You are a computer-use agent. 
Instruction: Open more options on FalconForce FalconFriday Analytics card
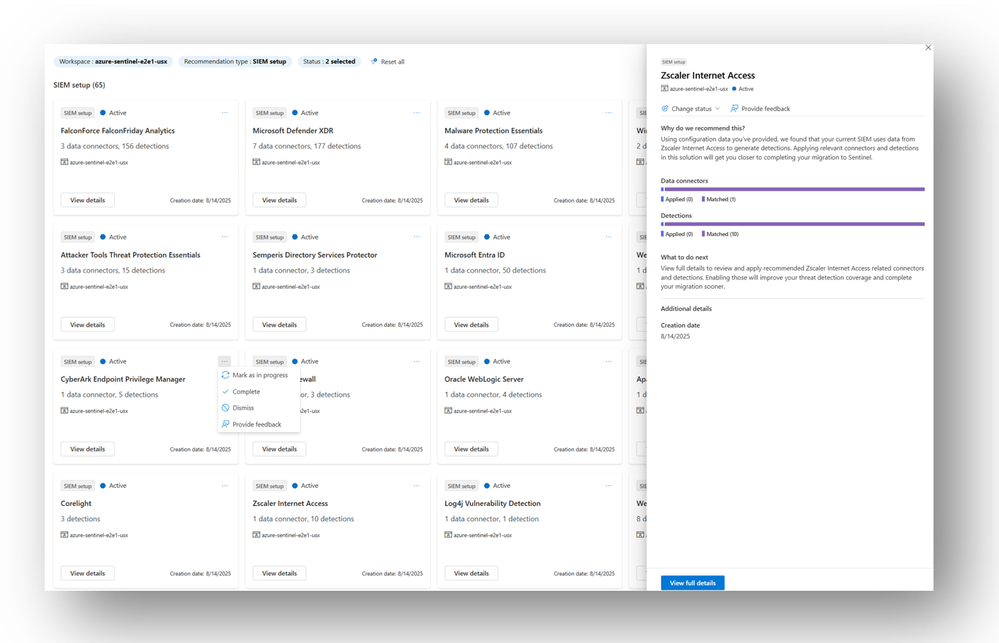point(224,113)
